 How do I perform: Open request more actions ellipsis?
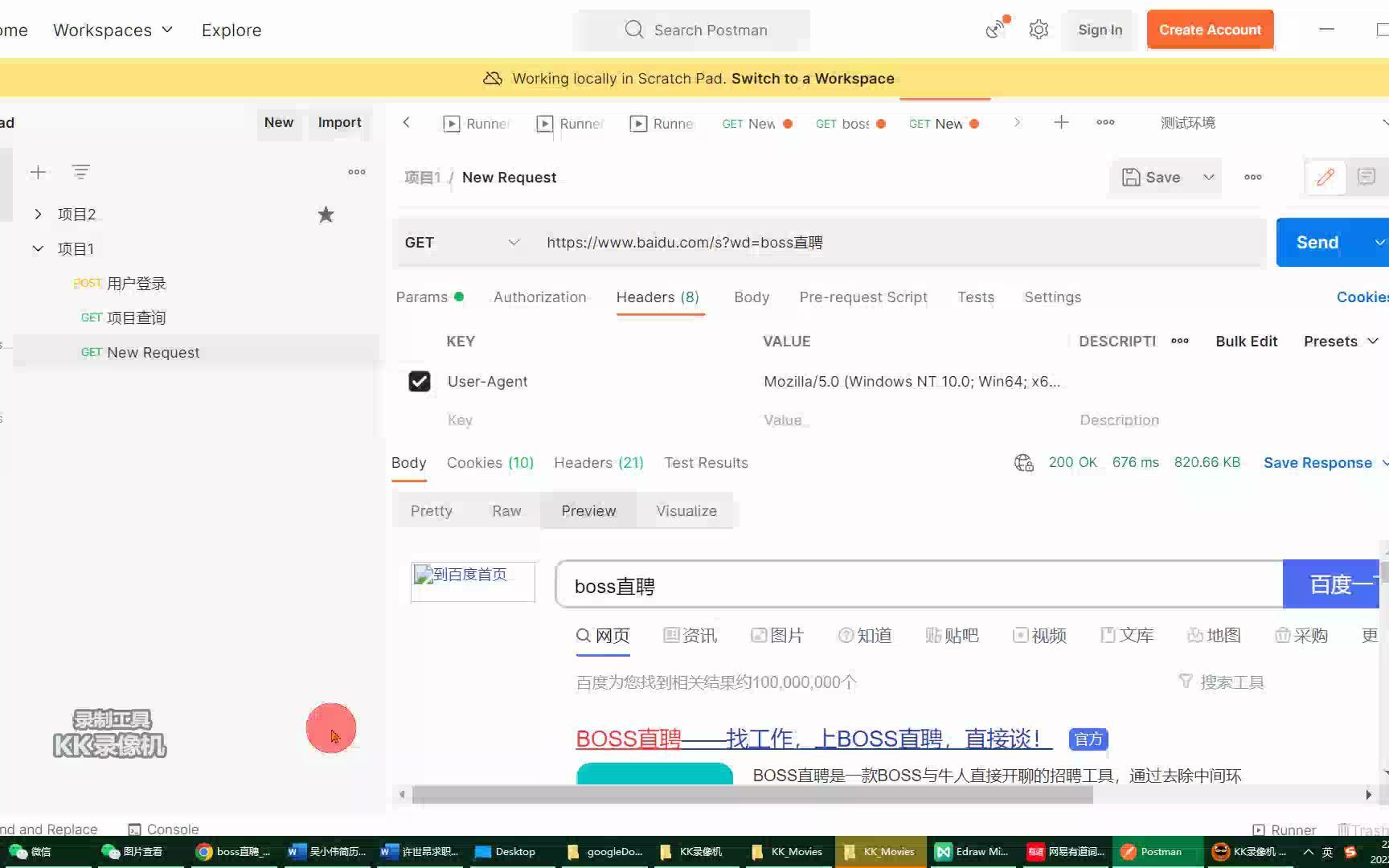(1252, 178)
